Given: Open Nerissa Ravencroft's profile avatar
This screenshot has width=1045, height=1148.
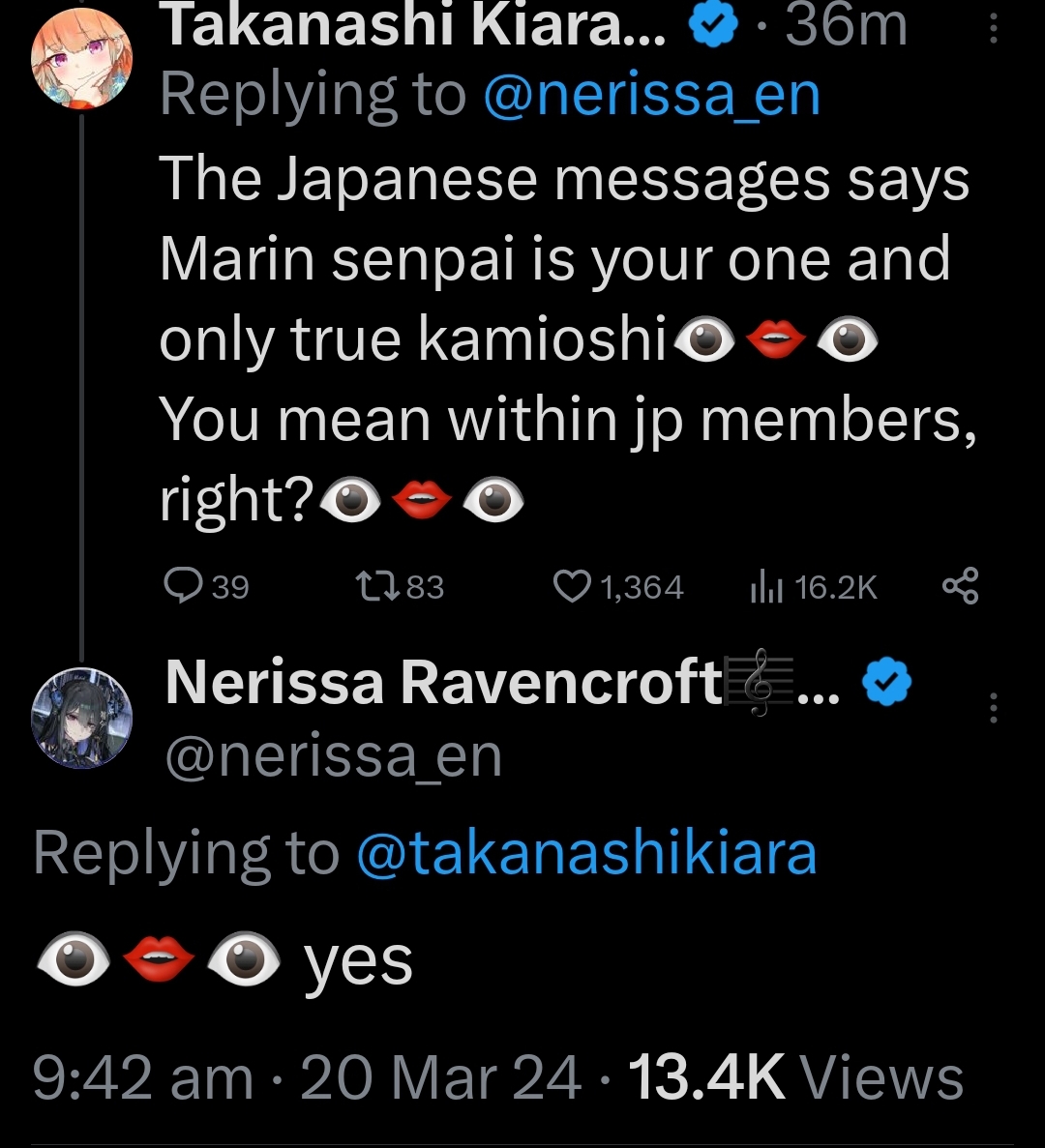Looking at the screenshot, I should point(82,718).
